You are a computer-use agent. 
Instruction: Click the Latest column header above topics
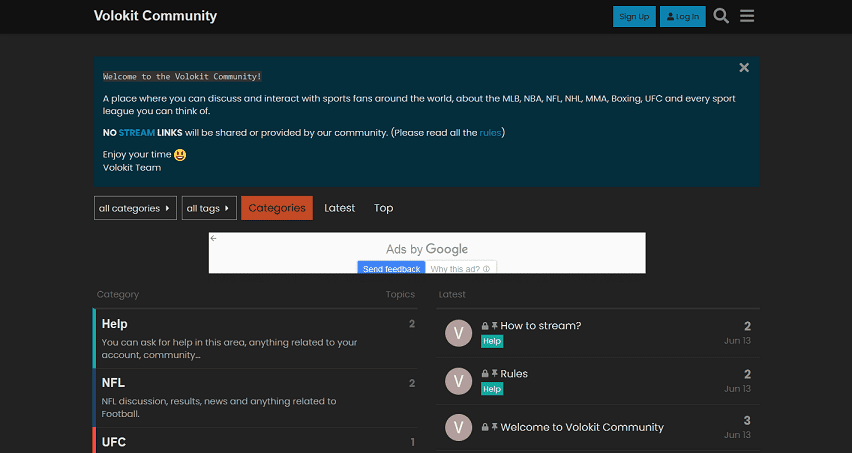click(452, 294)
